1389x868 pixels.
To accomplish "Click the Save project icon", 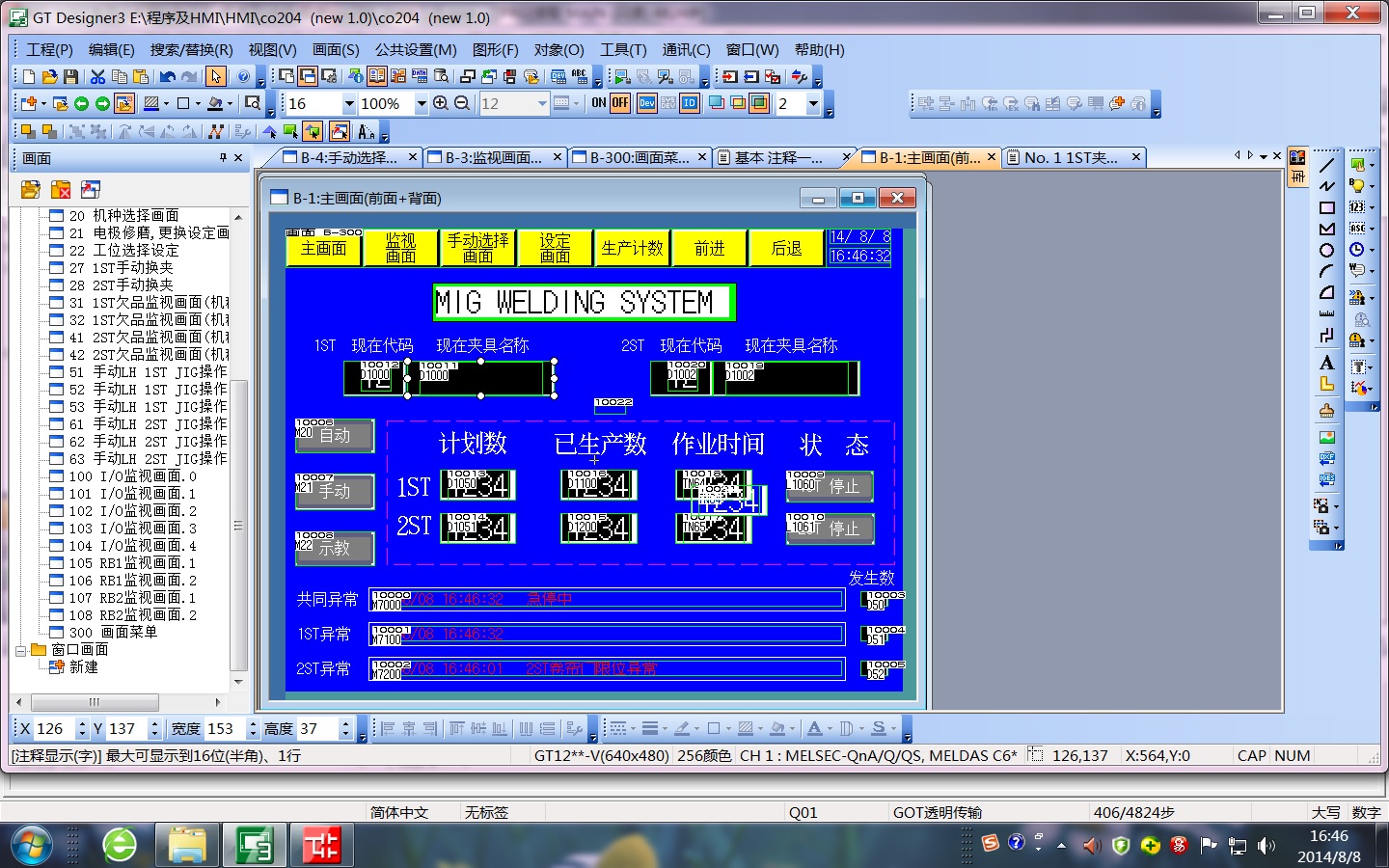I will tap(70, 77).
